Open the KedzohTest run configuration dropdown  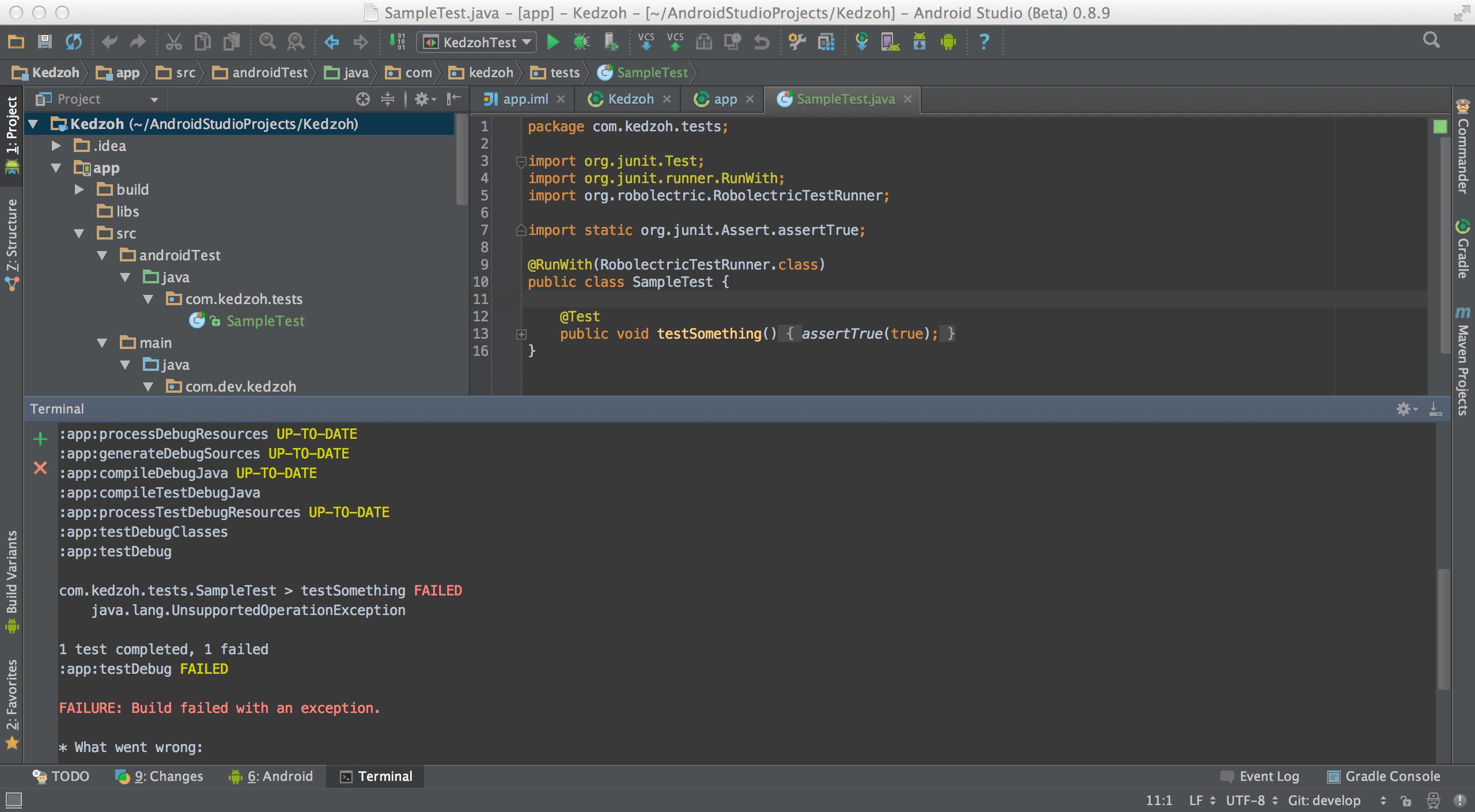click(x=476, y=42)
